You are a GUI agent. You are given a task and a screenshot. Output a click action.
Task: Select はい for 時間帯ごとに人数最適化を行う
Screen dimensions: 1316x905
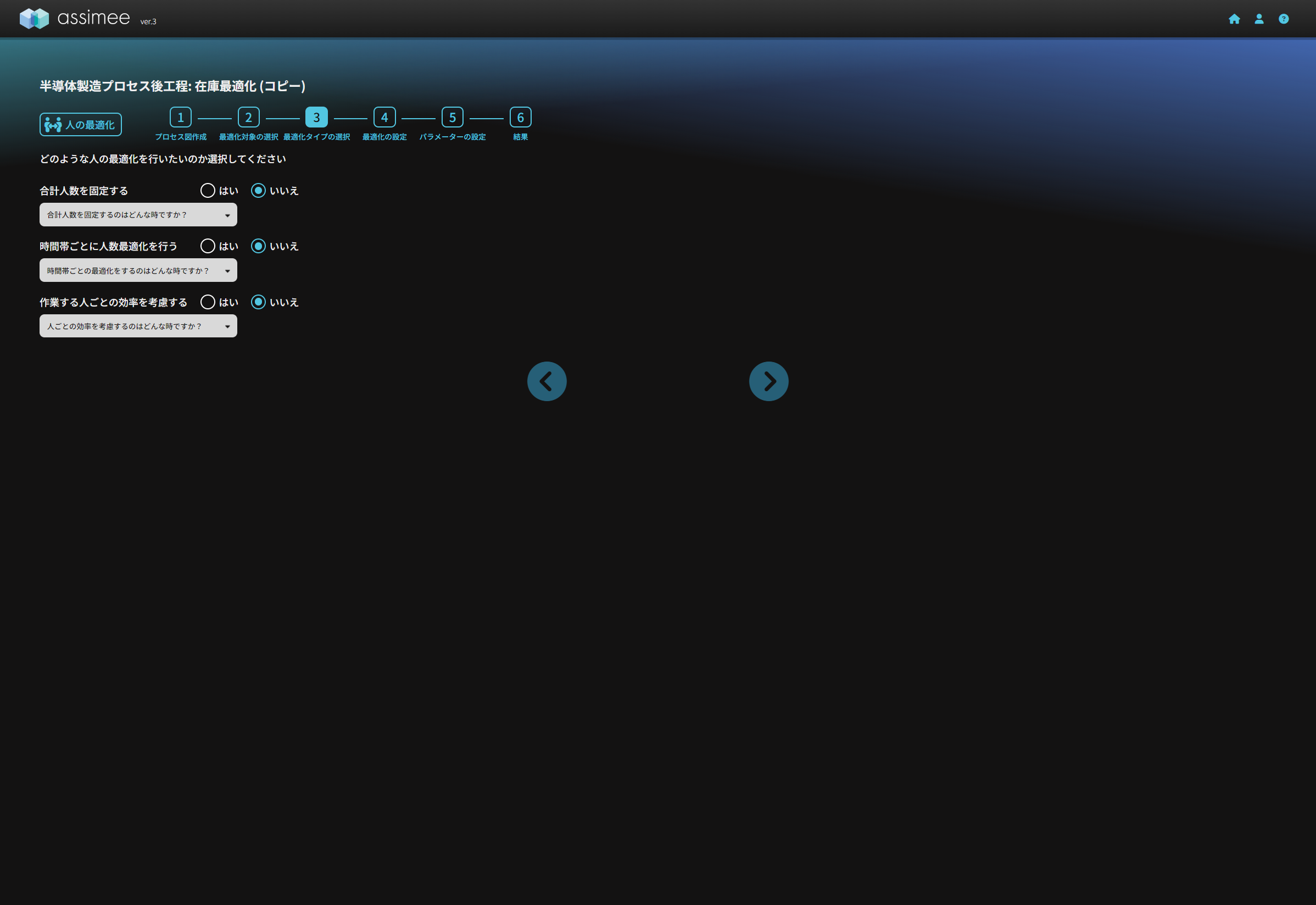point(208,246)
